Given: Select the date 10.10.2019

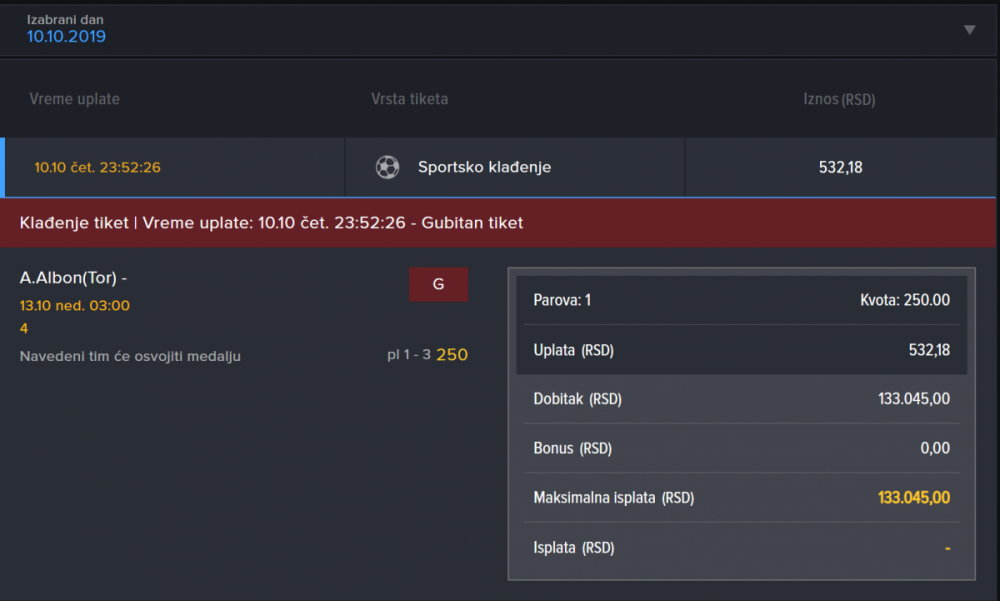Looking at the screenshot, I should click(66, 37).
